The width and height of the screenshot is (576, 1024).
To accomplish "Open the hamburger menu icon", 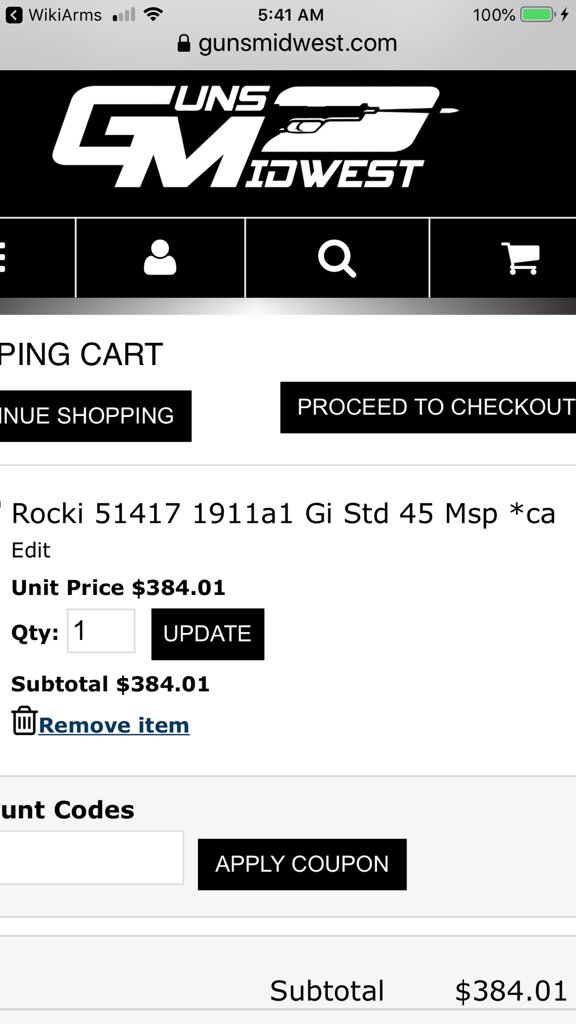I will (x=2, y=257).
